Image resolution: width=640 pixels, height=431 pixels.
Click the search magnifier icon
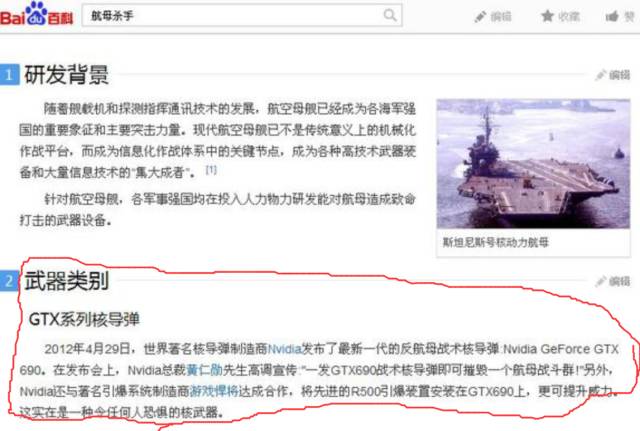390,16
